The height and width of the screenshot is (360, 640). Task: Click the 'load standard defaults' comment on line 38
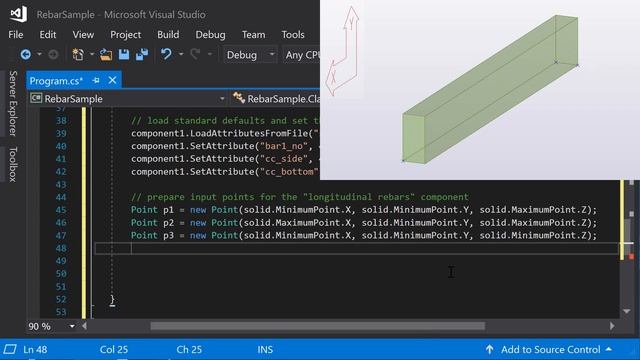[225, 121]
